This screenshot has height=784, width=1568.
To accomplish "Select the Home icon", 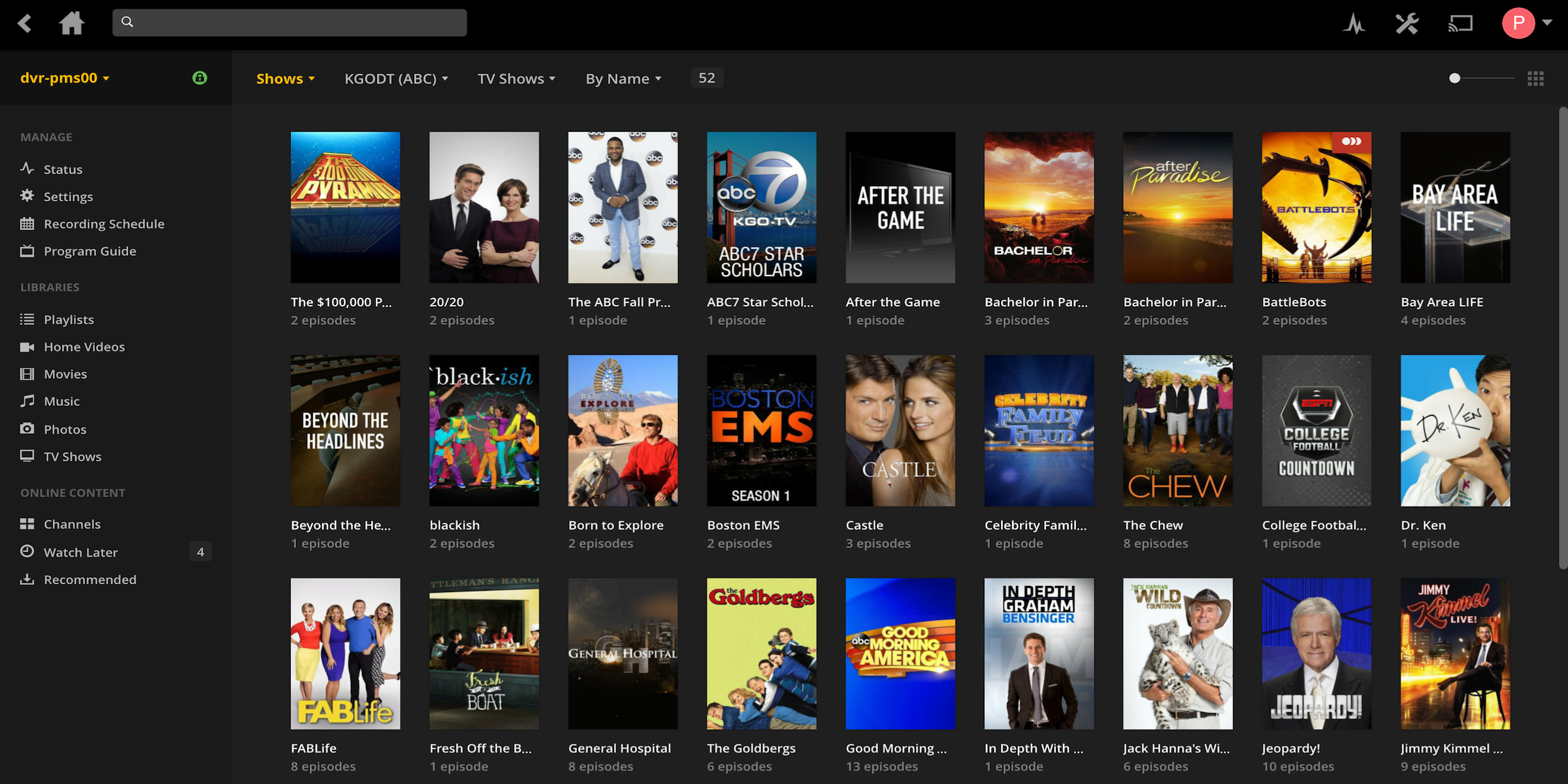I will (x=72, y=23).
